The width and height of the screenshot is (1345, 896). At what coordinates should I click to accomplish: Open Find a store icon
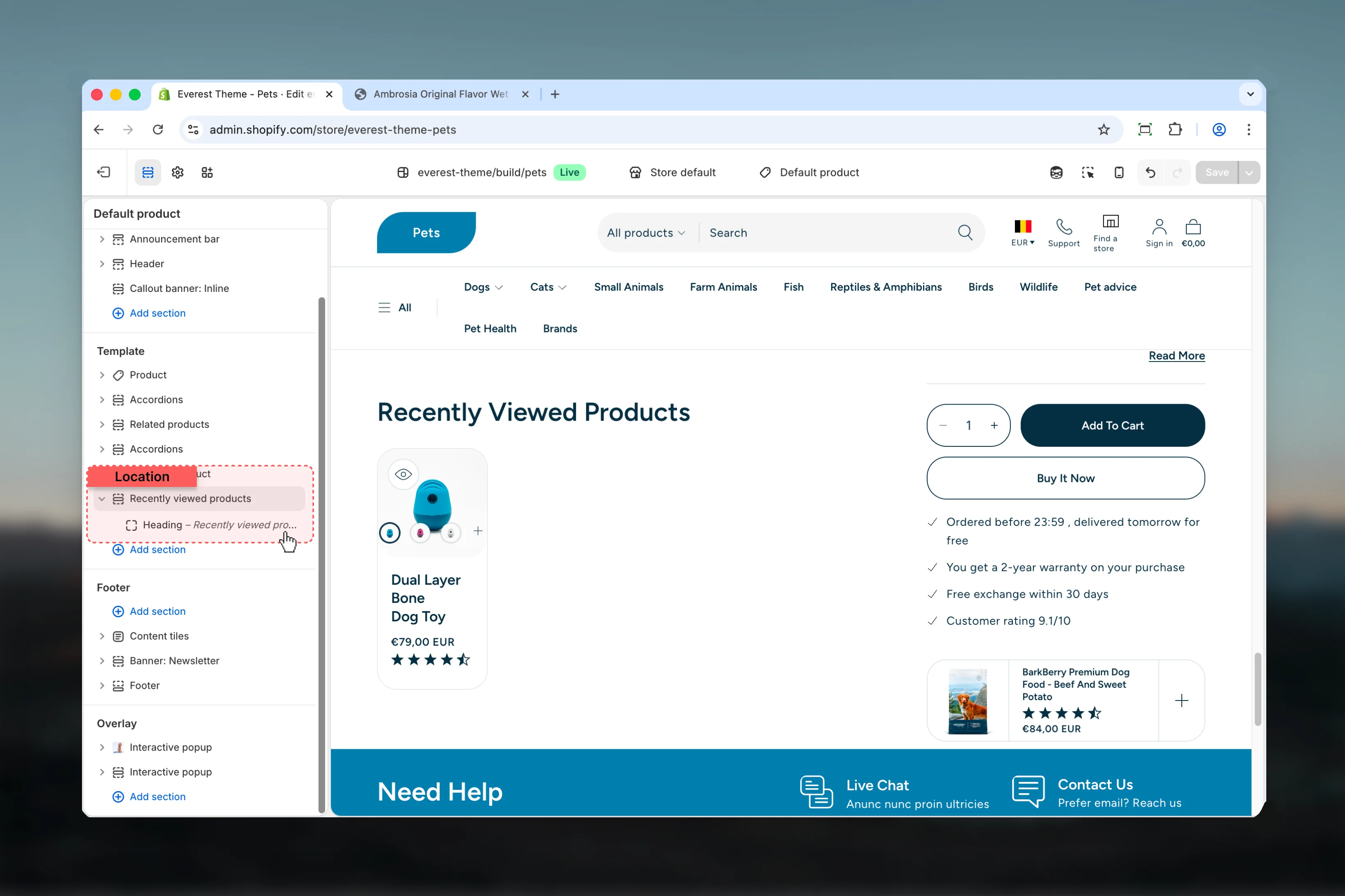(x=1110, y=222)
